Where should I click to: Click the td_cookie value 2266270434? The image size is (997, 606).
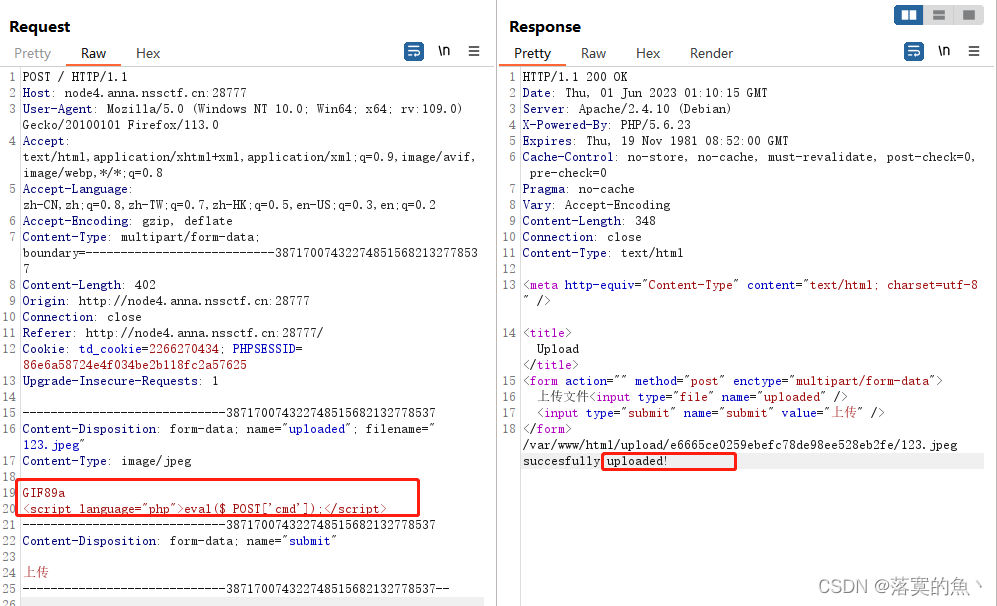click(x=183, y=348)
